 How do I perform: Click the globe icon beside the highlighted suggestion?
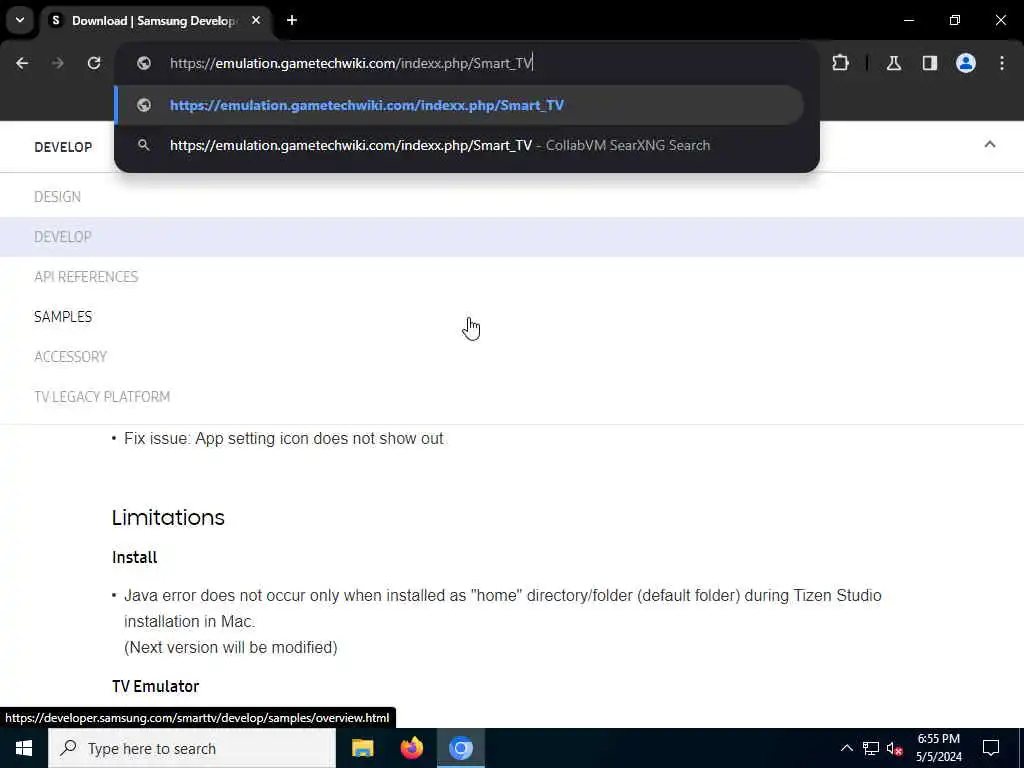click(144, 105)
